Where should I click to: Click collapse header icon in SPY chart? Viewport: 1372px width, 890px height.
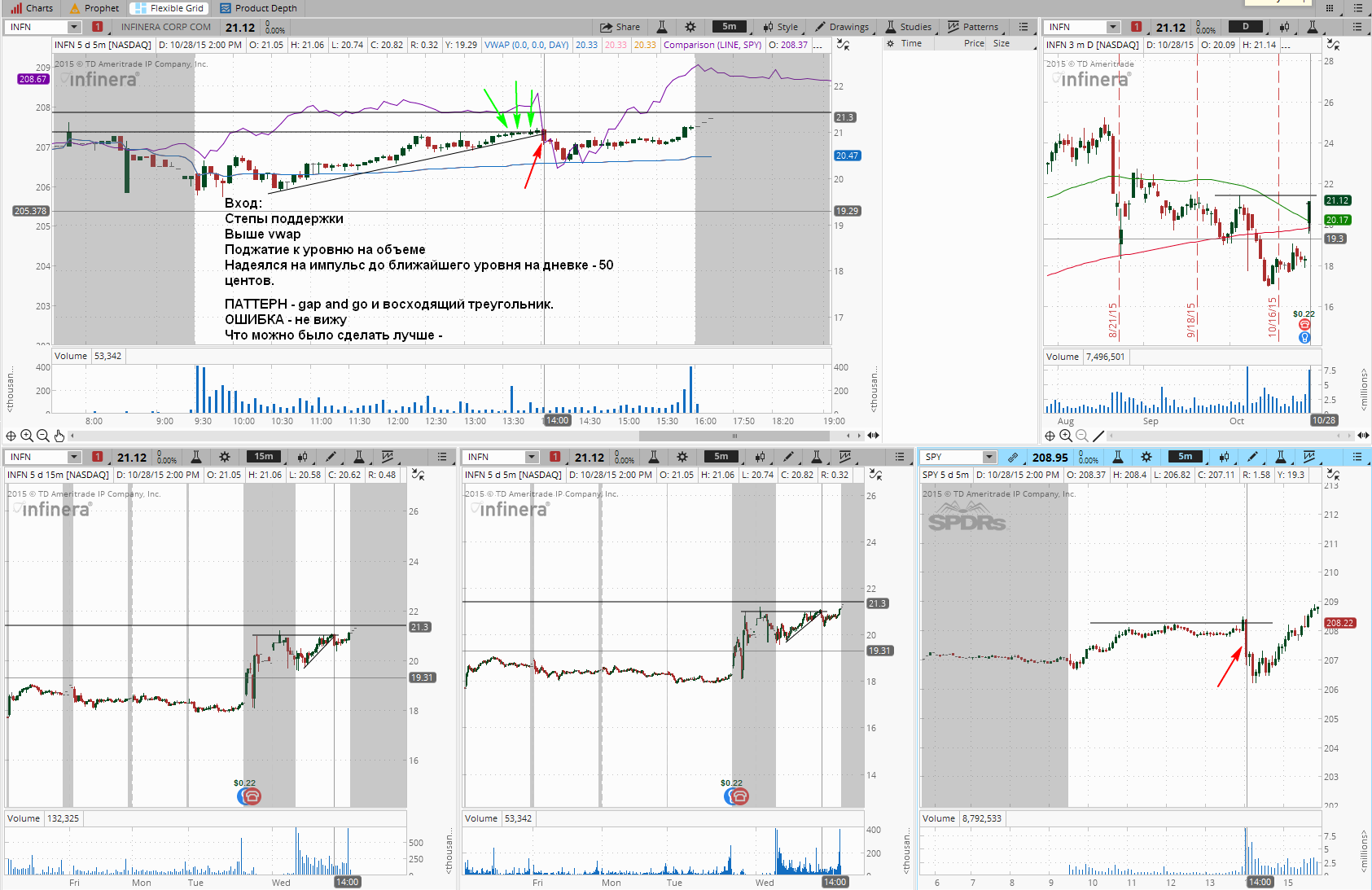[x=1333, y=475]
